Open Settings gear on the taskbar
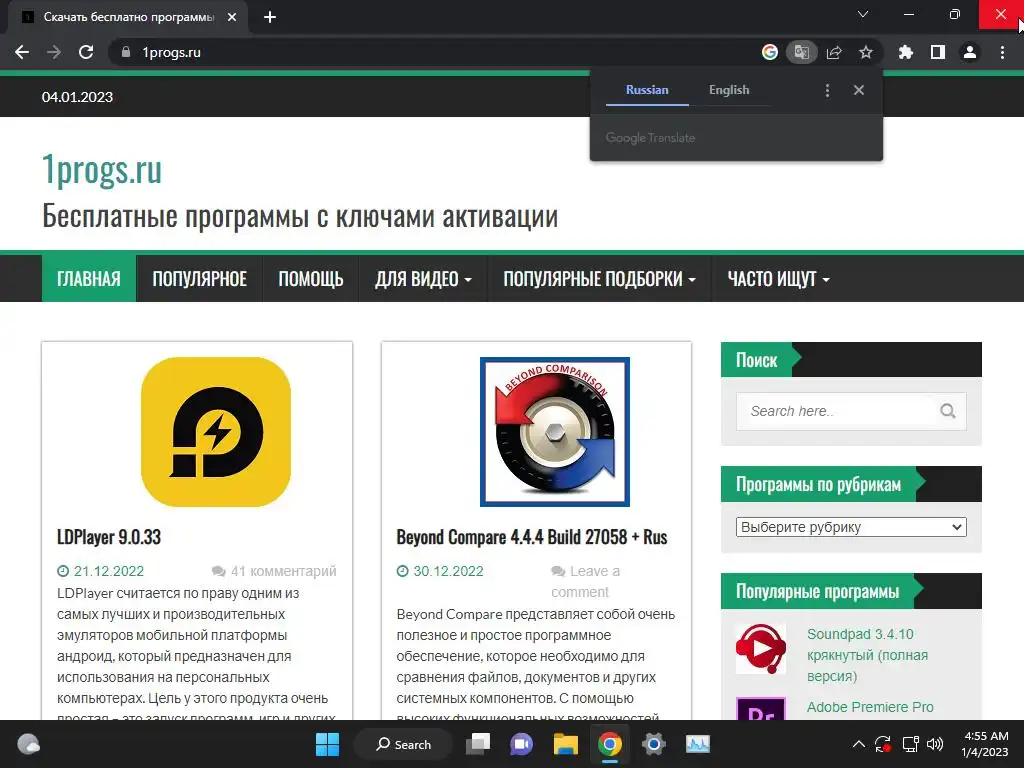The width and height of the screenshot is (1024, 768). click(653, 744)
